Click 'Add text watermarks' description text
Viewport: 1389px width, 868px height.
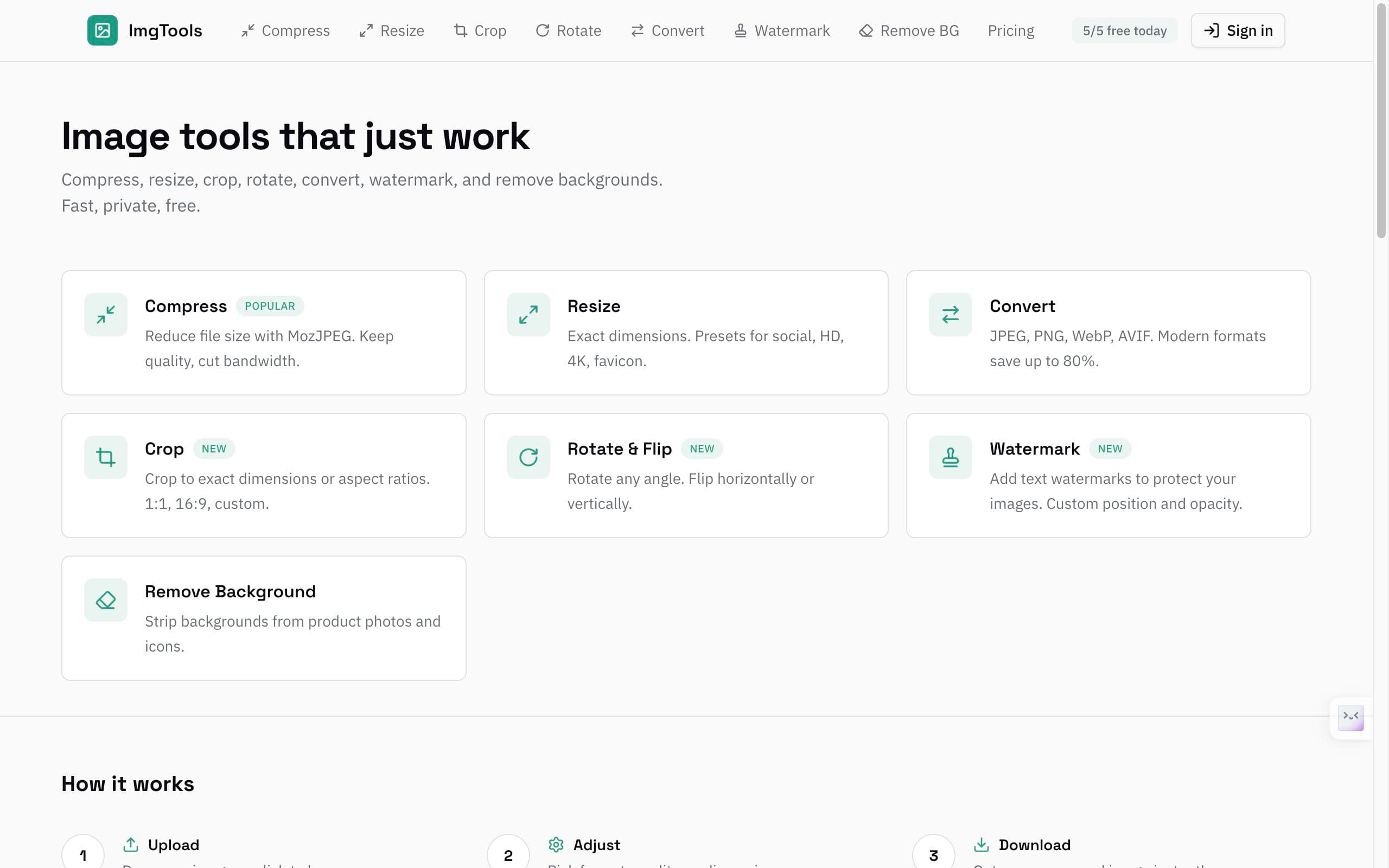[1116, 491]
